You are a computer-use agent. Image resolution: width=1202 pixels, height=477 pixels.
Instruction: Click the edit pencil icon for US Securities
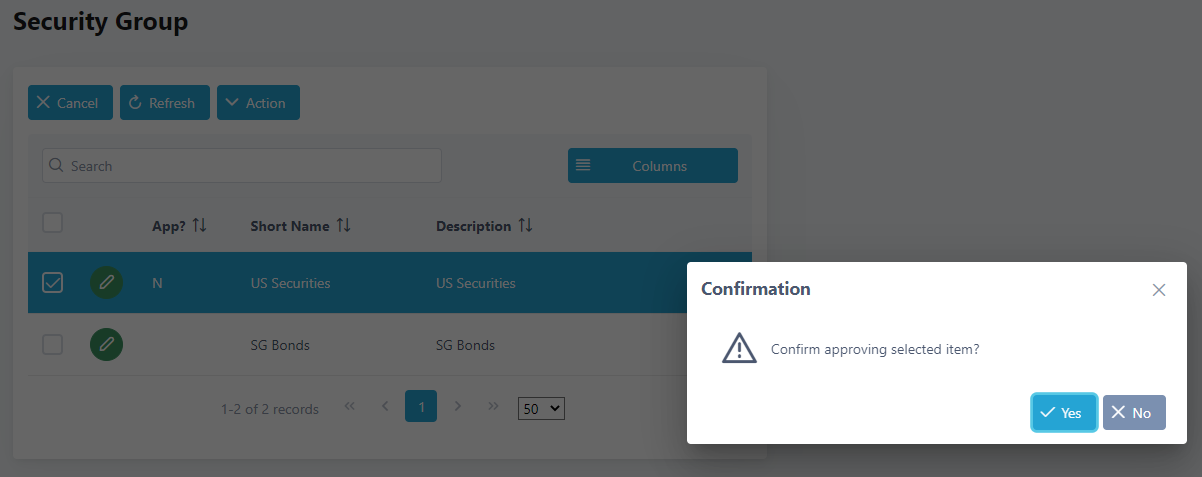[x=106, y=283]
